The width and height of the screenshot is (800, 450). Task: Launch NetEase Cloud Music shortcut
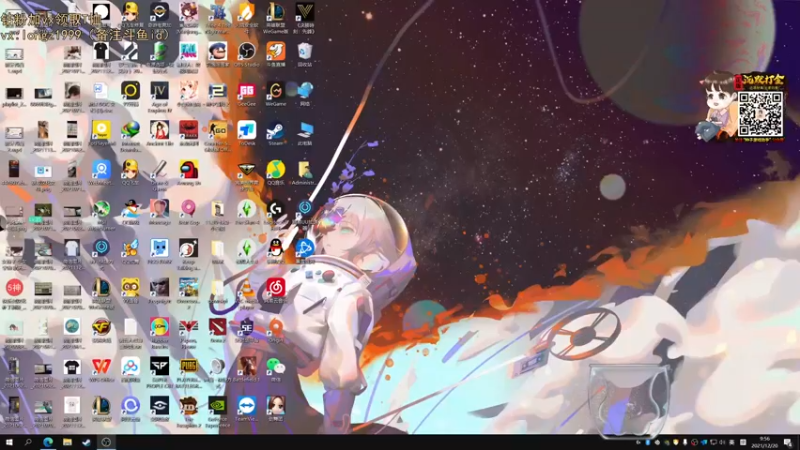pos(276,291)
